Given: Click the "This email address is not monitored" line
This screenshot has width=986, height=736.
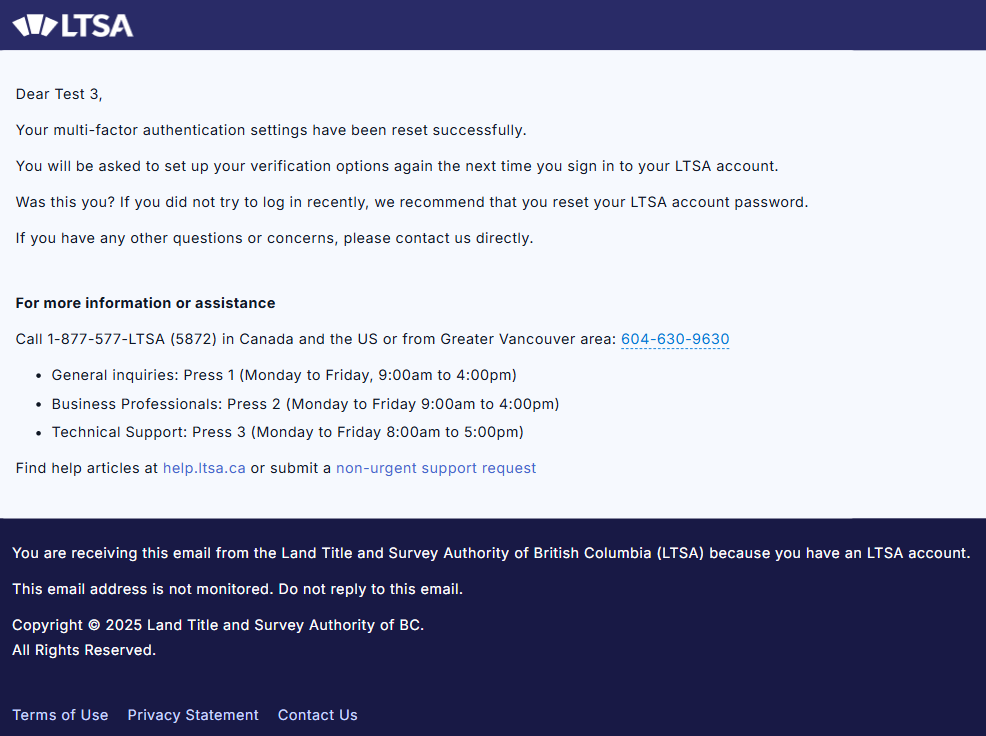Looking at the screenshot, I should [x=237, y=589].
